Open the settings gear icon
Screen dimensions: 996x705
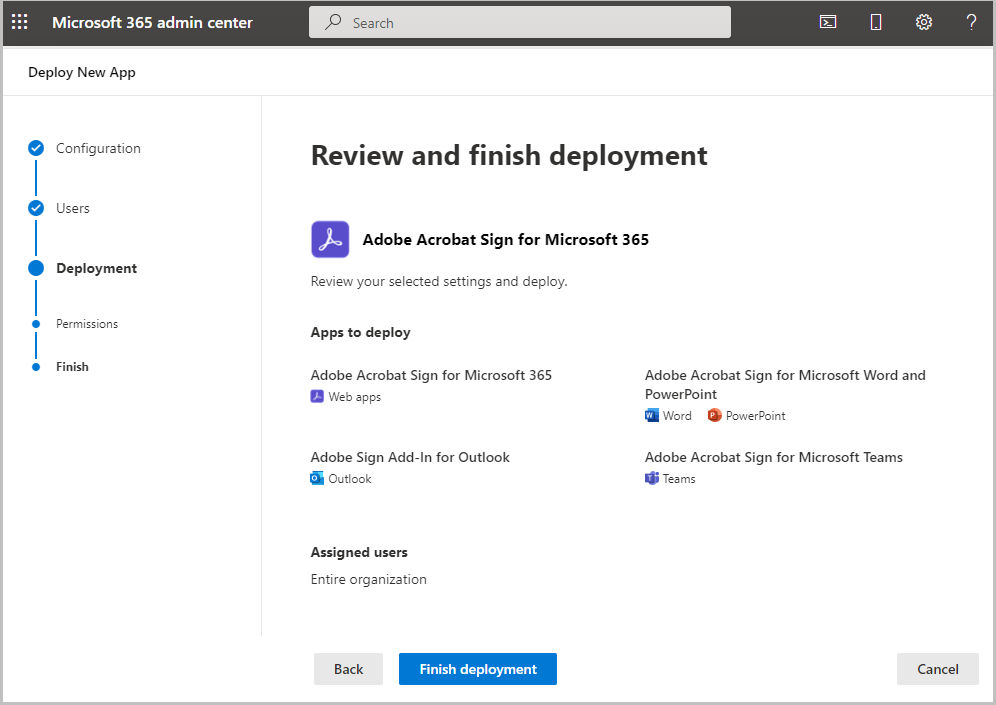924,22
